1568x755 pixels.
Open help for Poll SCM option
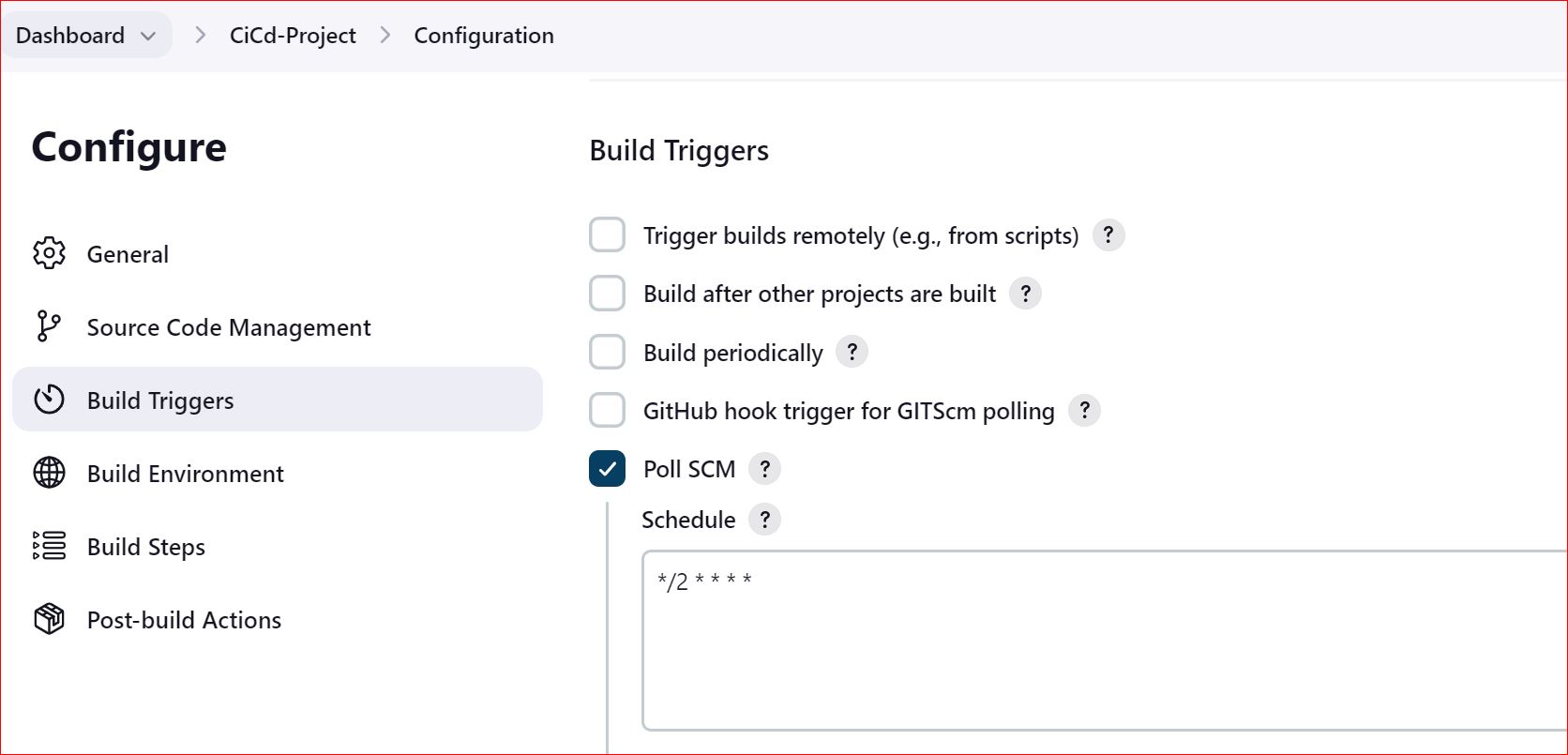pos(764,468)
